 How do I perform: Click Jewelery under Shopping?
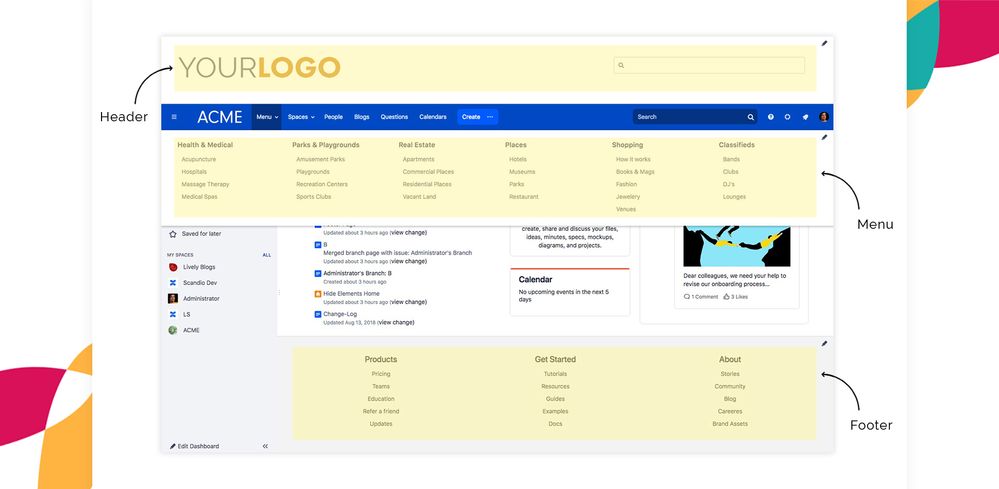(628, 197)
